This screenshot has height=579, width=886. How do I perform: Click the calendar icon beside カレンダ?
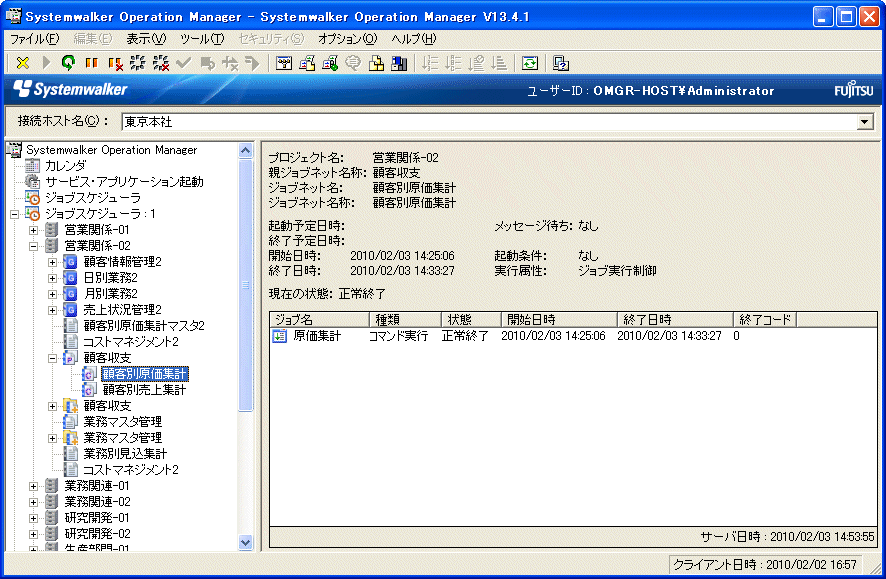point(33,166)
